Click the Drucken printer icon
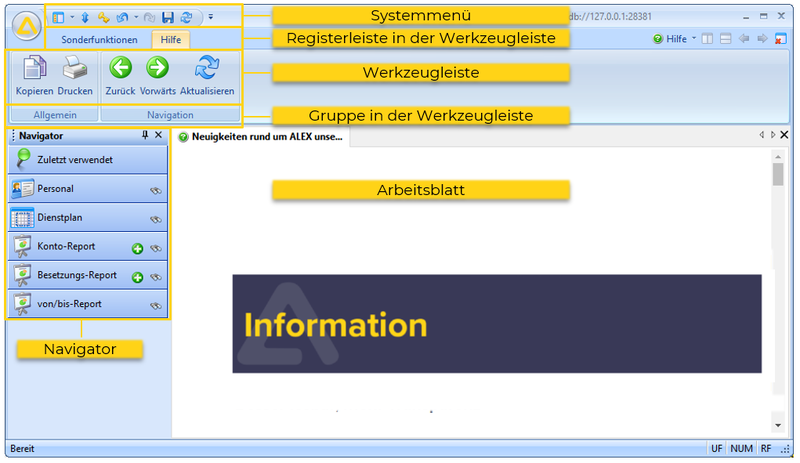 pos(75,69)
